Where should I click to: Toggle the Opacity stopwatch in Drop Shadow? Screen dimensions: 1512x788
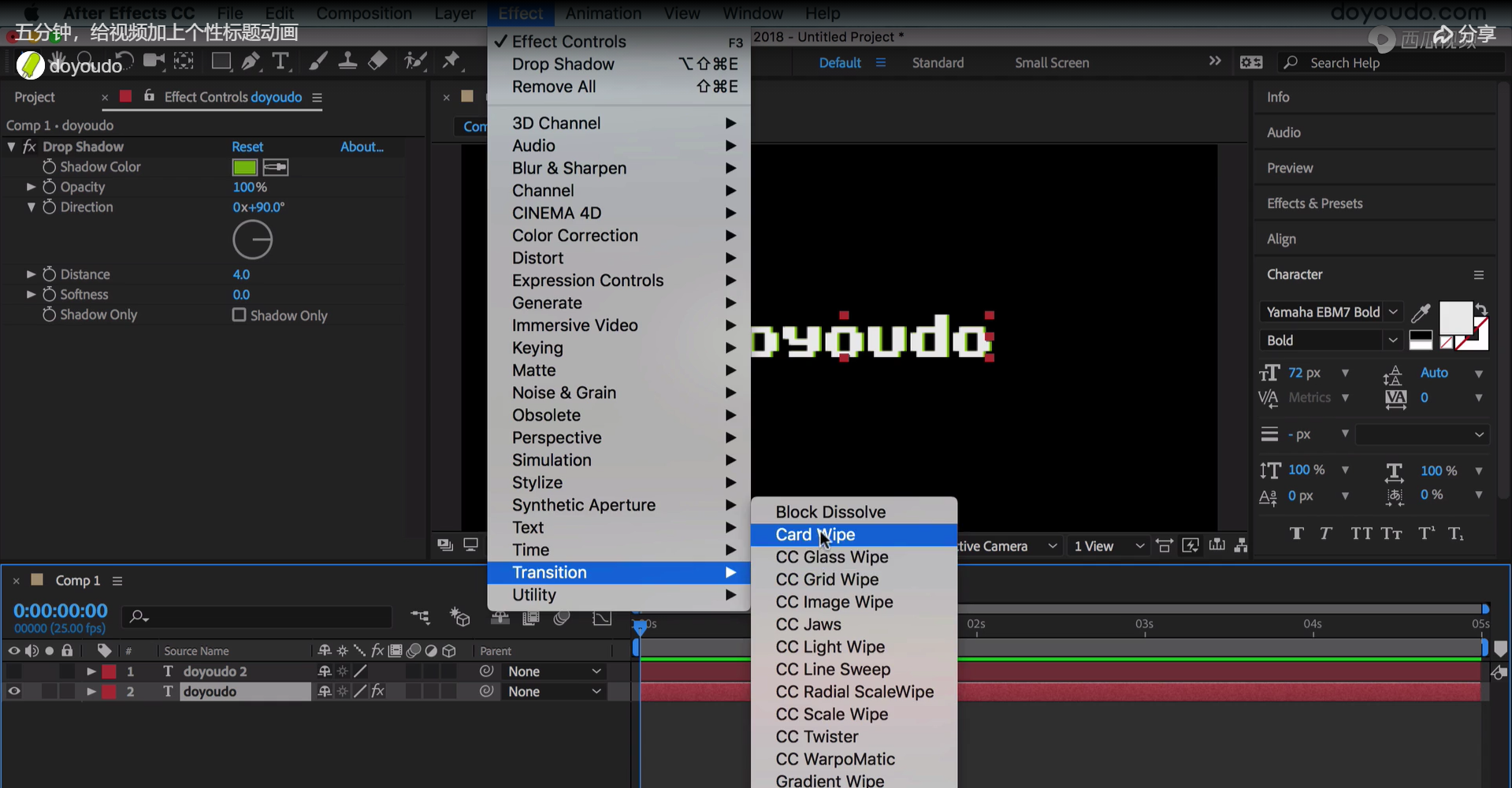click(49, 187)
